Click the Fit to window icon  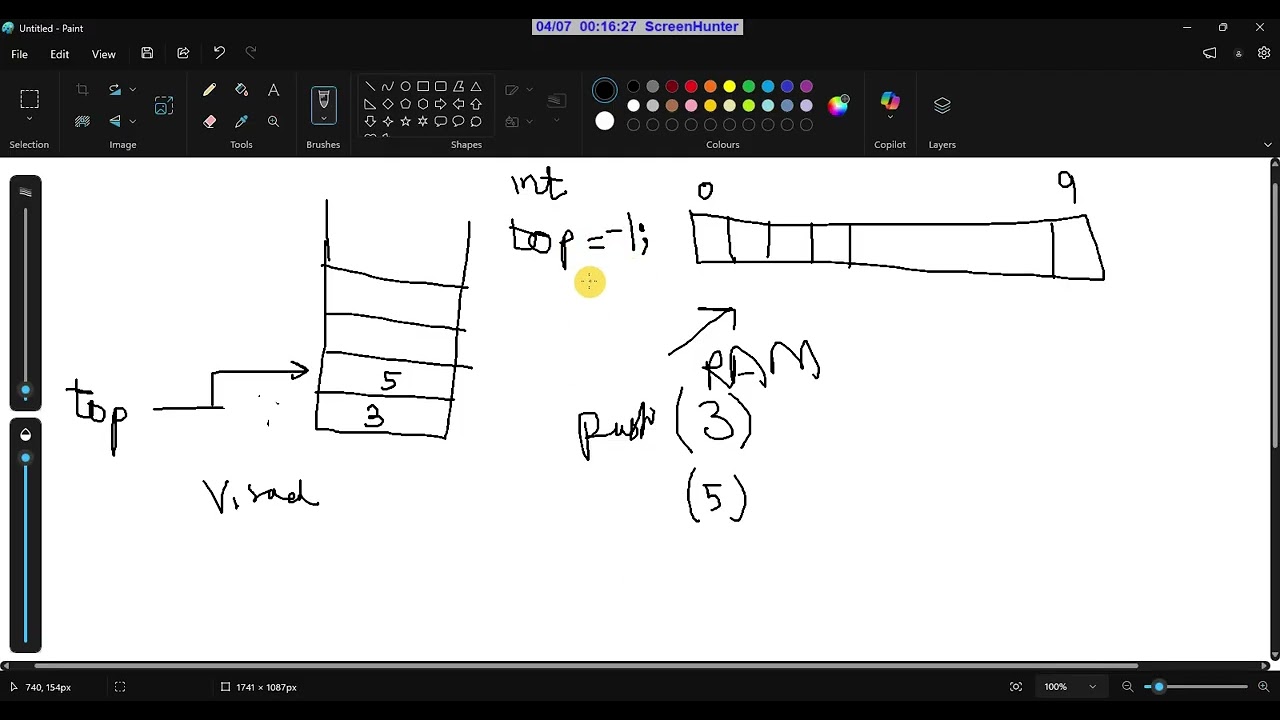tap(1016, 687)
